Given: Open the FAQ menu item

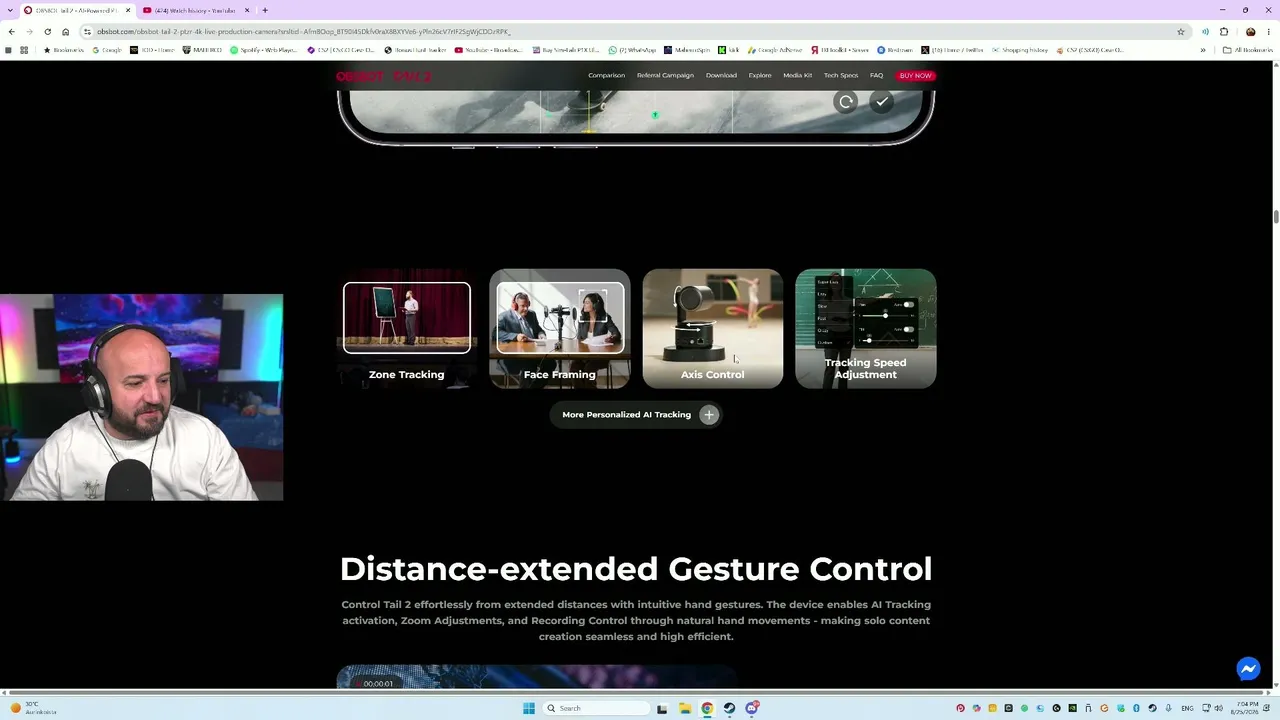Looking at the screenshot, I should click(876, 76).
